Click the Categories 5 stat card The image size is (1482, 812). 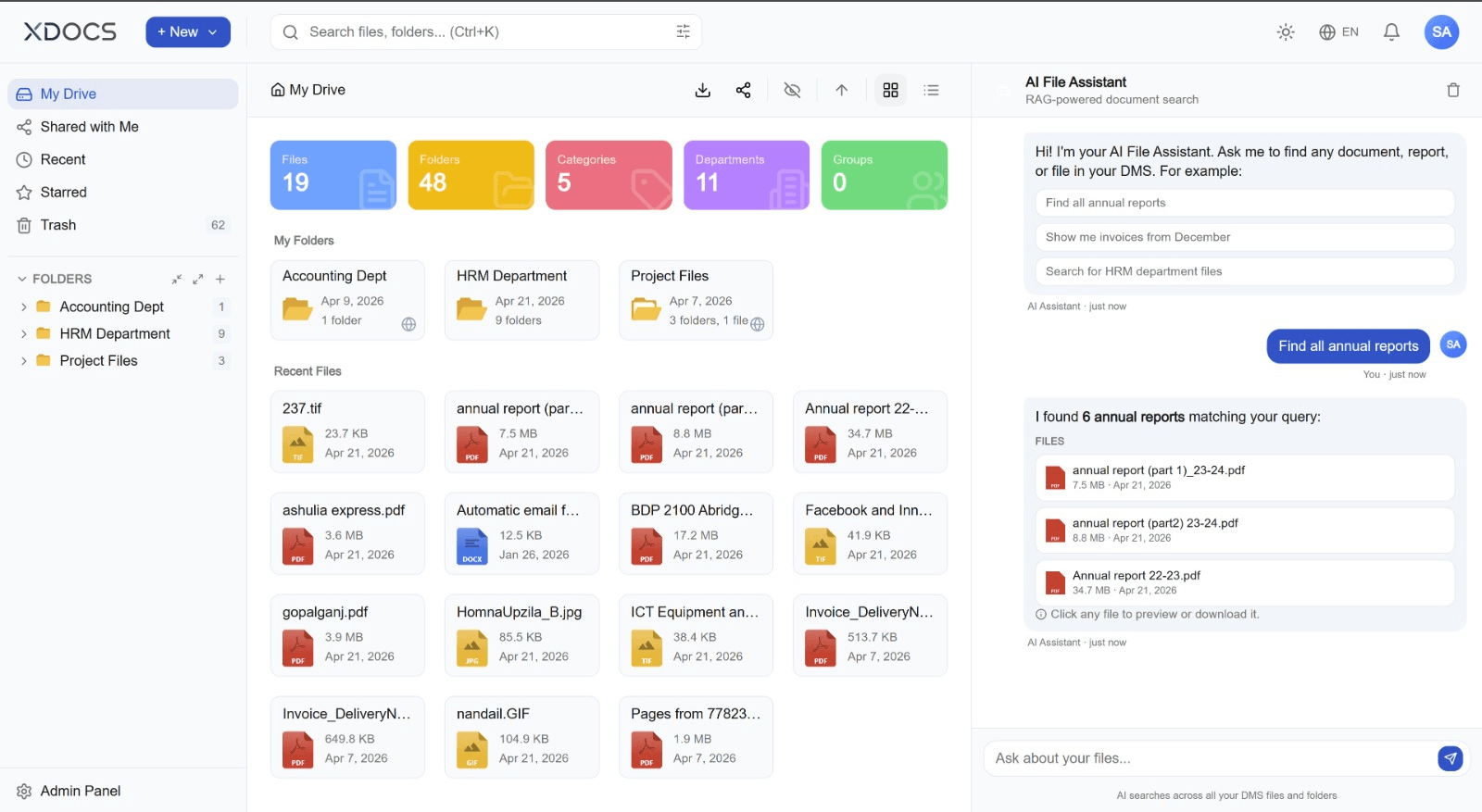tap(609, 175)
